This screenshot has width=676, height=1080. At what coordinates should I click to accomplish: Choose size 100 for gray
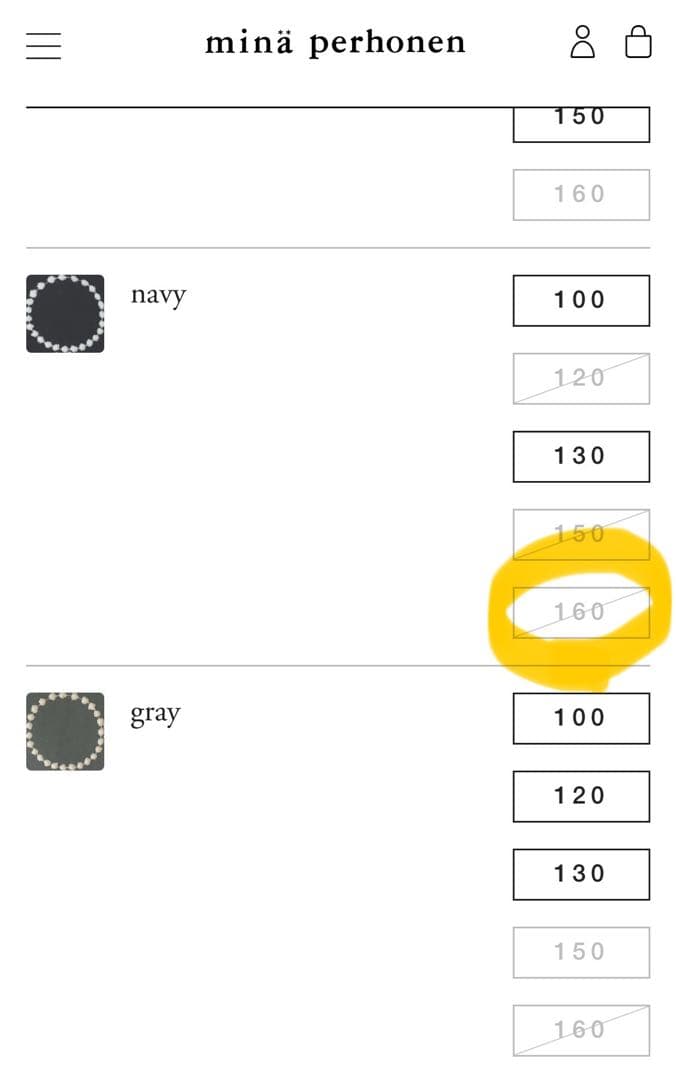click(581, 718)
